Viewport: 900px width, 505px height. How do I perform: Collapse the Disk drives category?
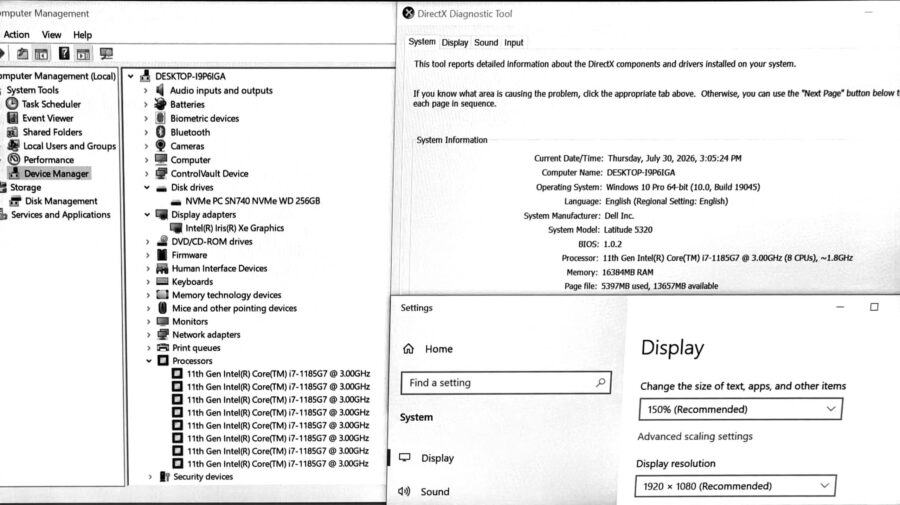point(147,187)
